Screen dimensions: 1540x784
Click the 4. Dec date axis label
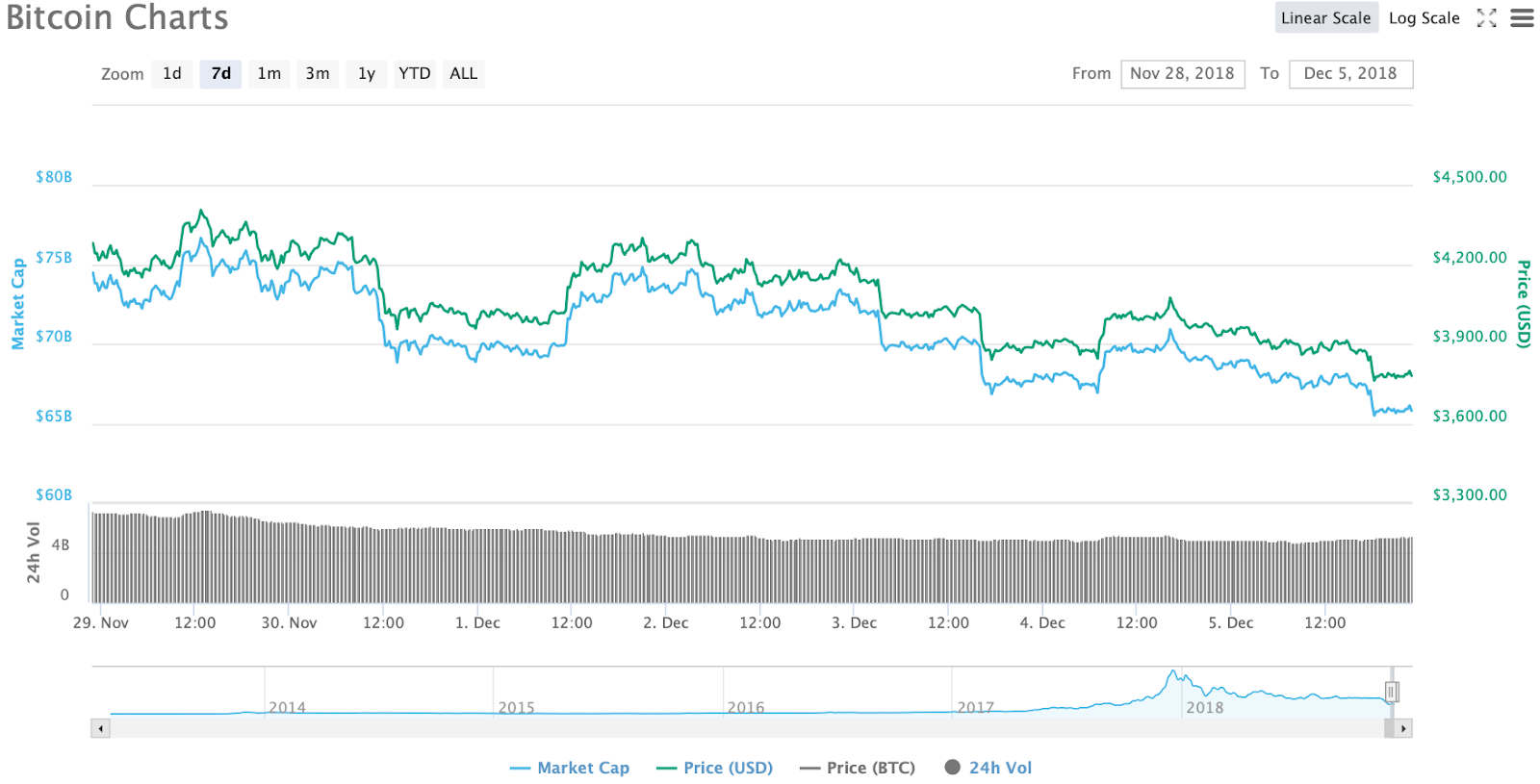tap(1042, 623)
